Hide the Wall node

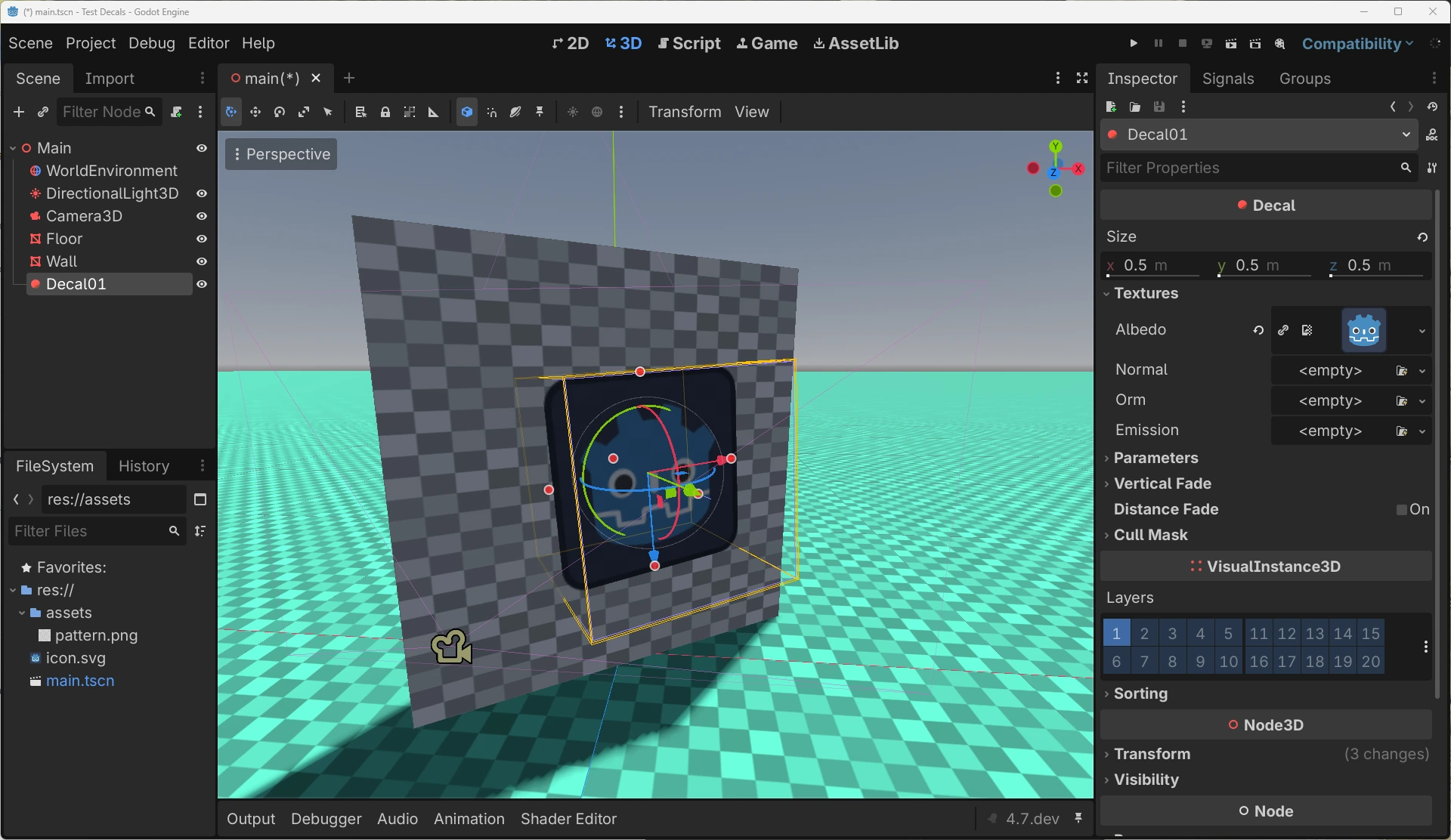202,261
